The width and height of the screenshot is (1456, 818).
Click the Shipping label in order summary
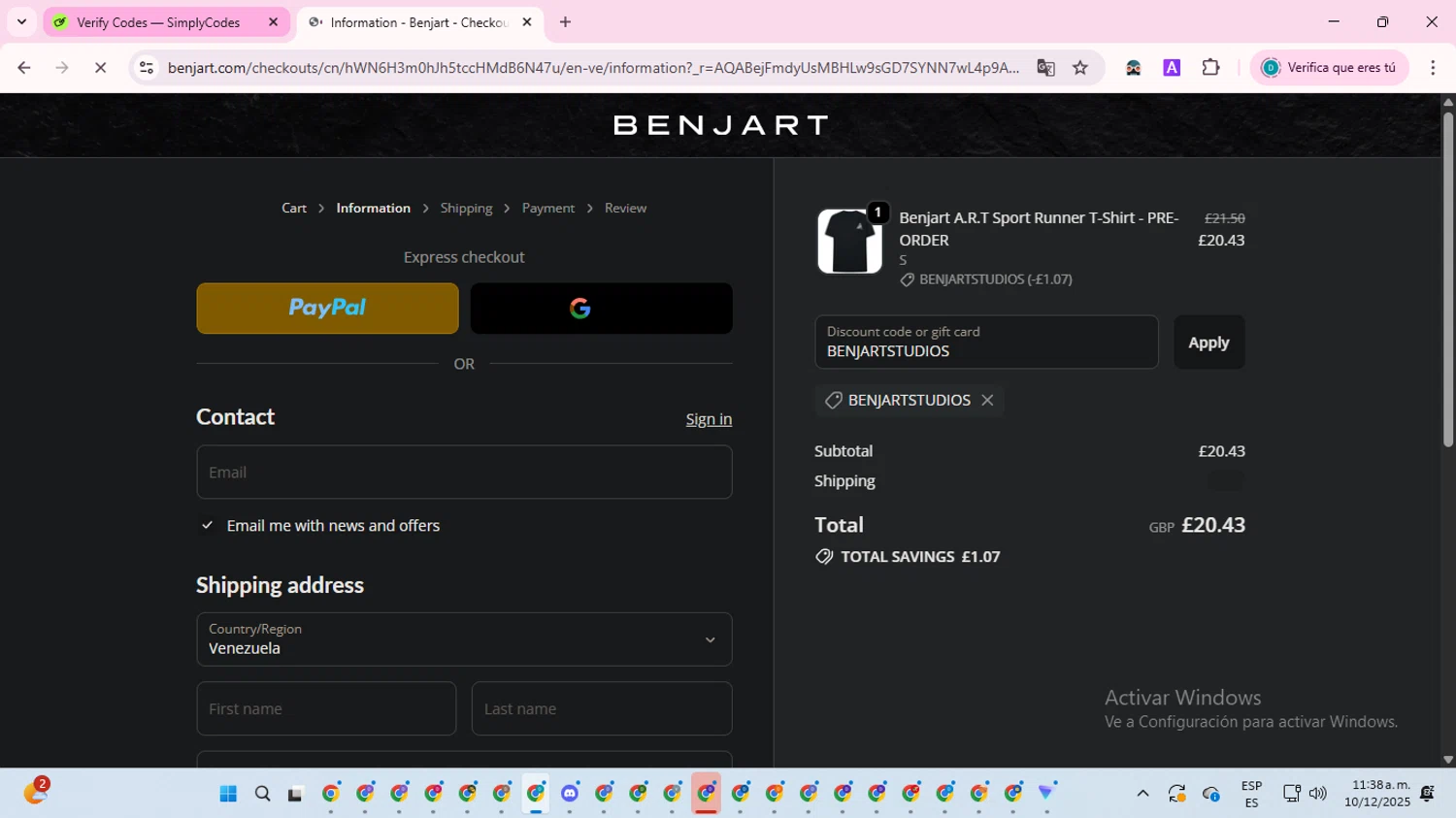coord(844,481)
